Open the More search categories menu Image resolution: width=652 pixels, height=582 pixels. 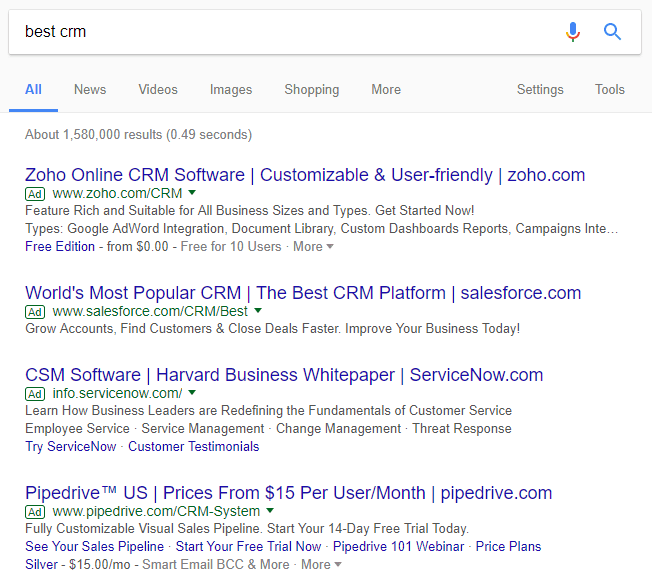tap(386, 89)
